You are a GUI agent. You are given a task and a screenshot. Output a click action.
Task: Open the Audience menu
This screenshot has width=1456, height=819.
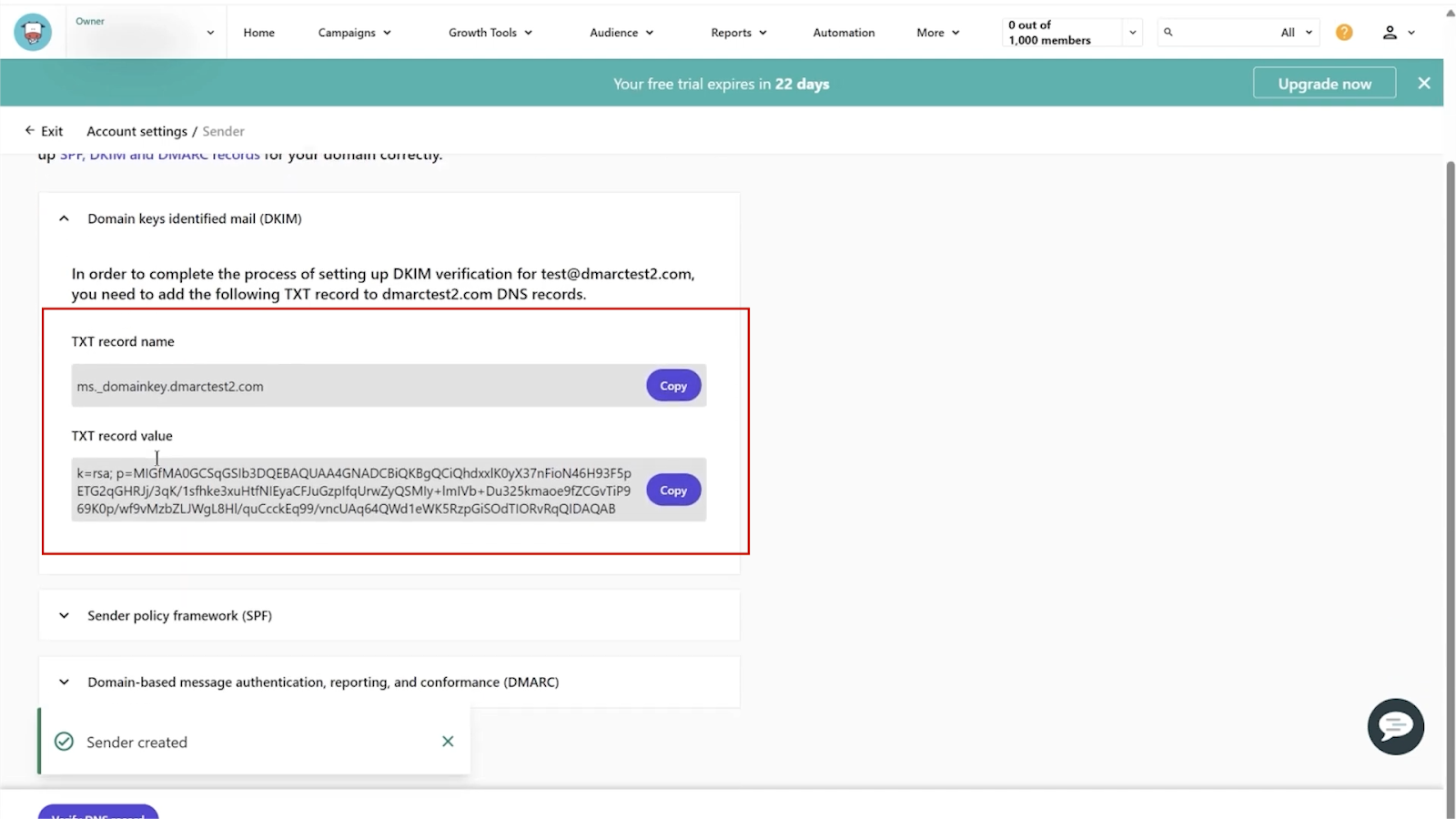click(x=622, y=33)
